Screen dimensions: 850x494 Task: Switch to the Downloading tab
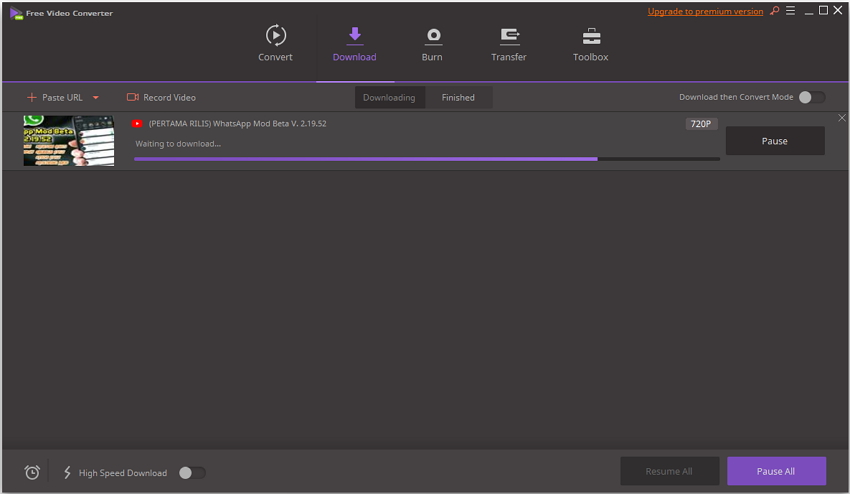389,98
